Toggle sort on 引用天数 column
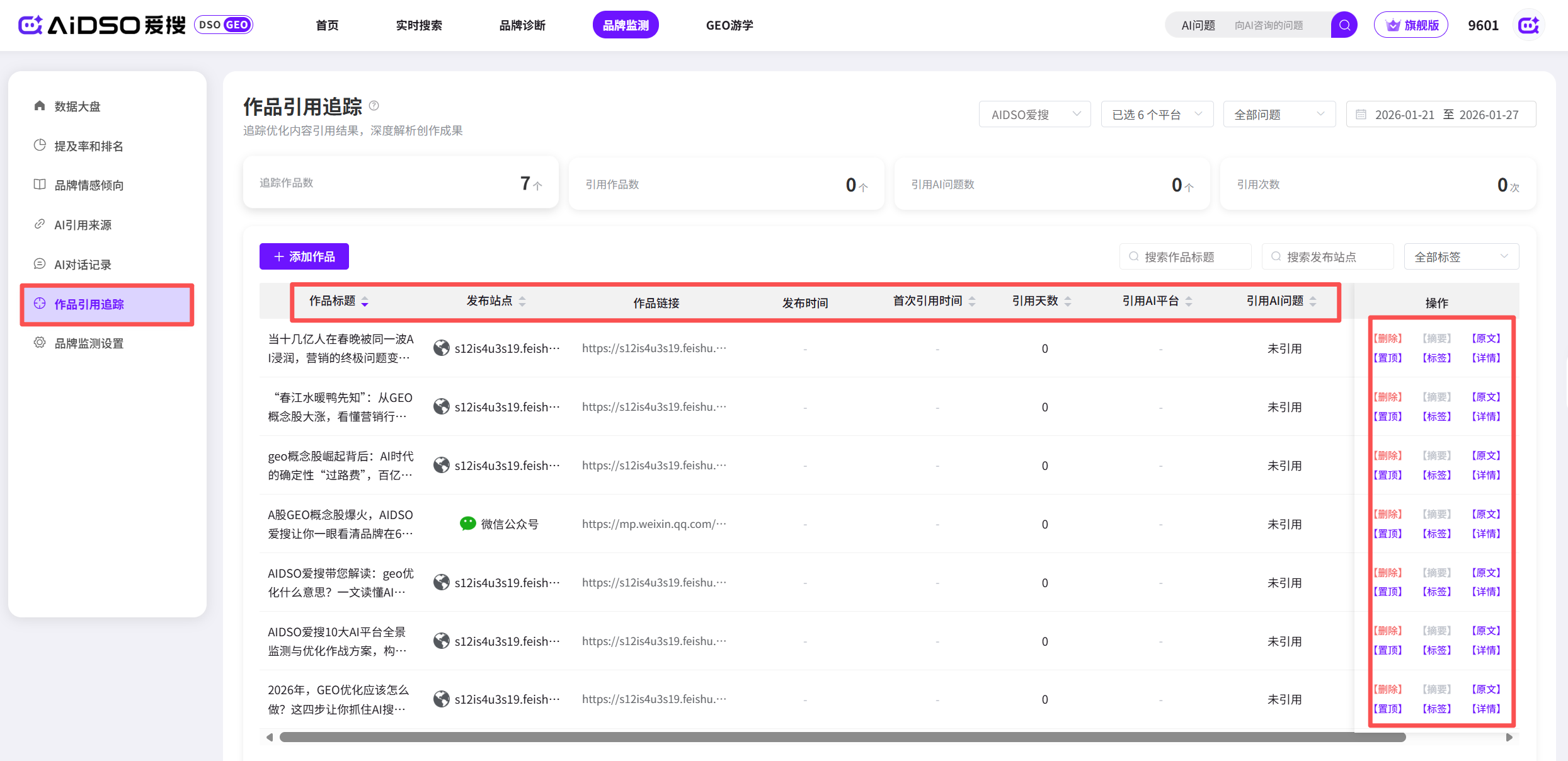 (1068, 302)
